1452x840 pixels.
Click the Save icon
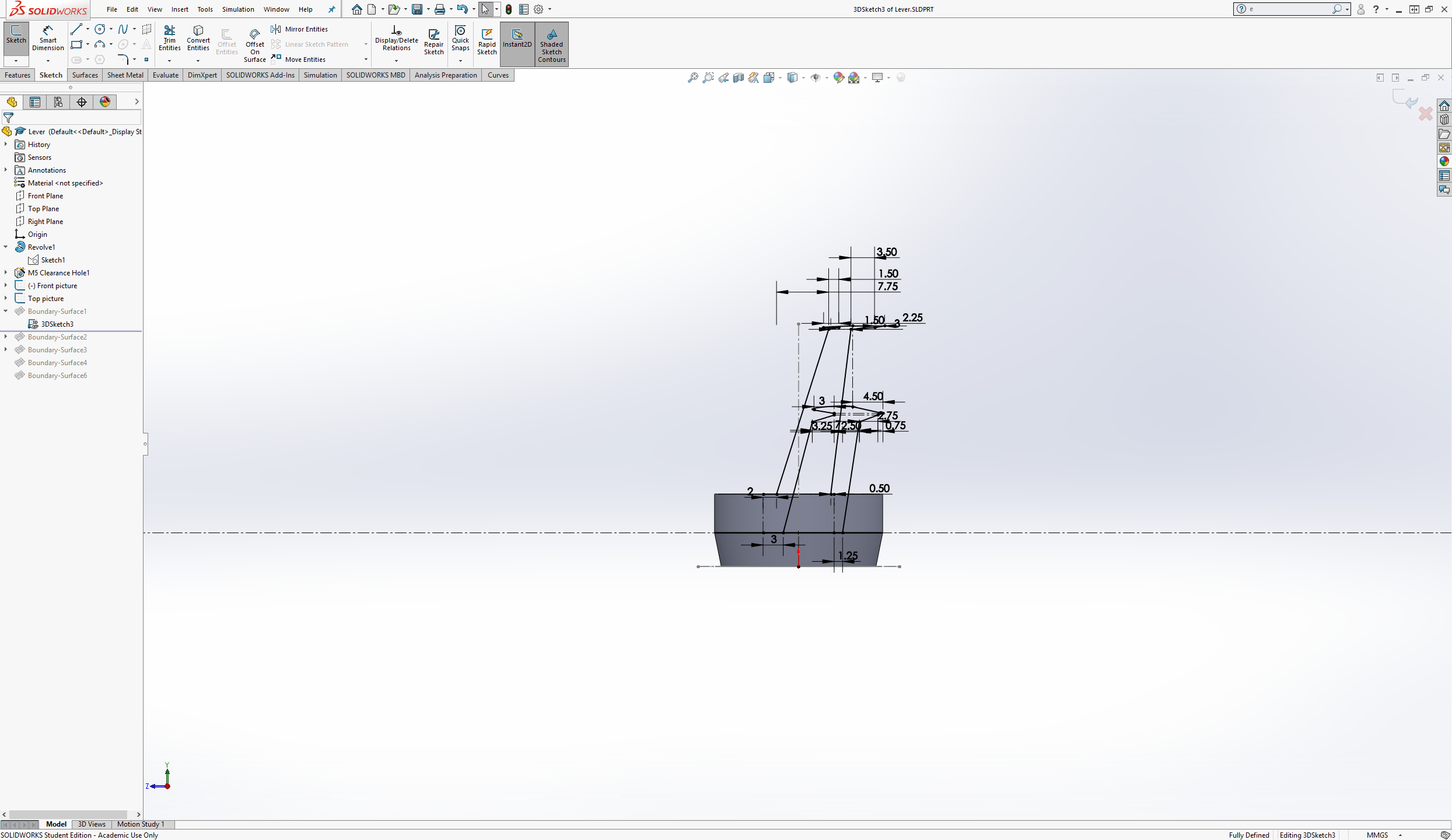(x=417, y=9)
